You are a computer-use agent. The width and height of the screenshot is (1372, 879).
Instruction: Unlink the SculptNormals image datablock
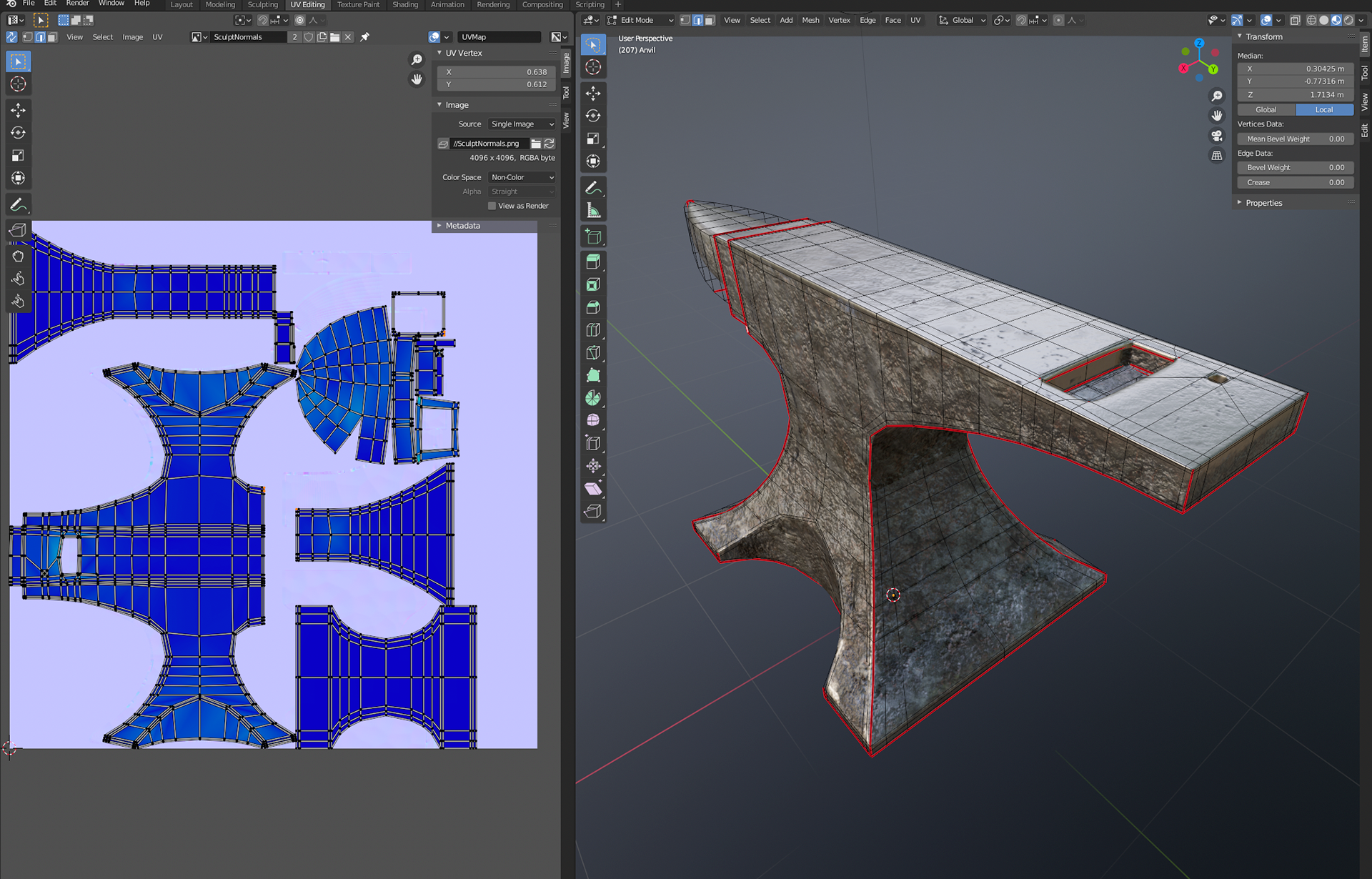(x=348, y=37)
